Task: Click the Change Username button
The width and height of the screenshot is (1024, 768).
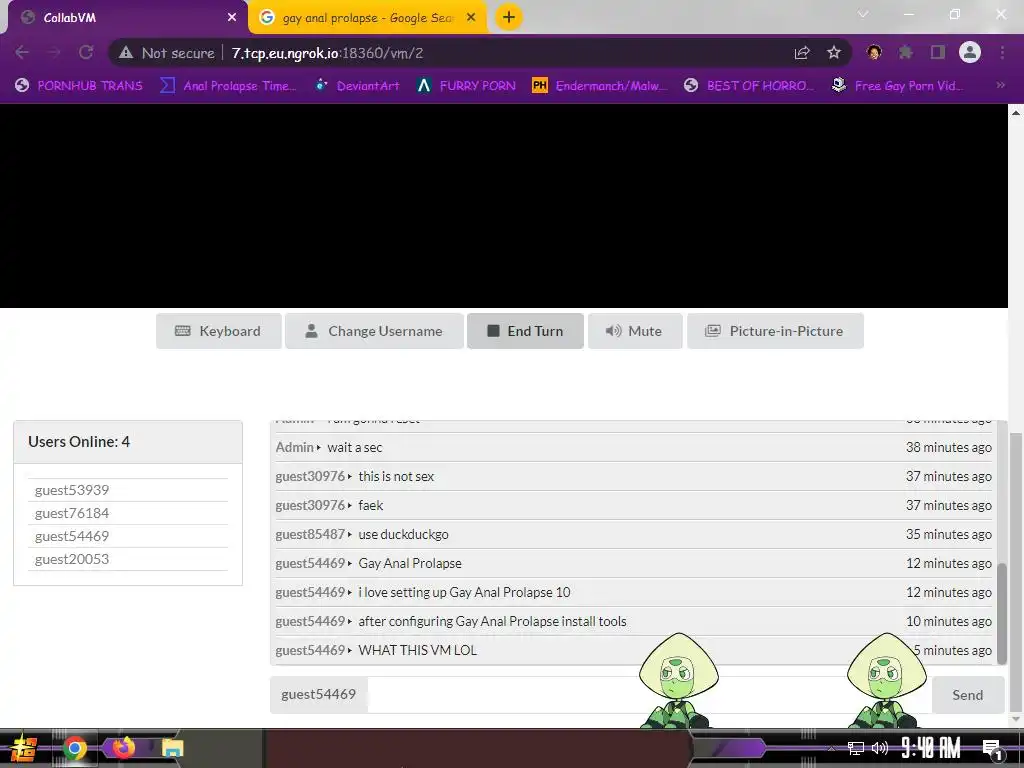Action: [374, 331]
